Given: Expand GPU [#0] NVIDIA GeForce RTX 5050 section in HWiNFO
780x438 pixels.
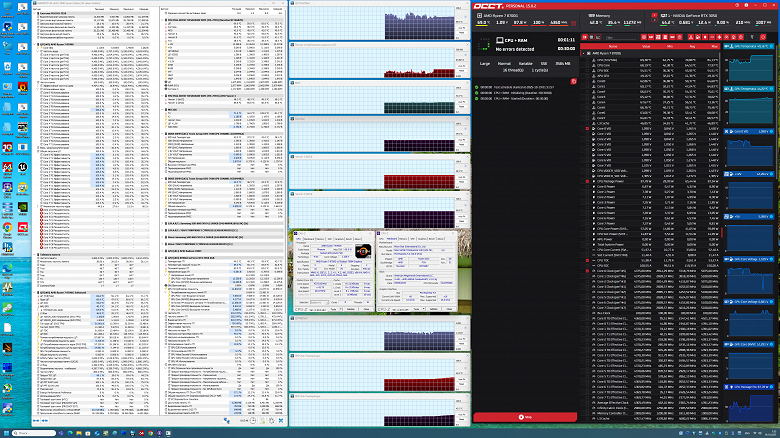Looking at the screenshot, I should pos(162,258).
